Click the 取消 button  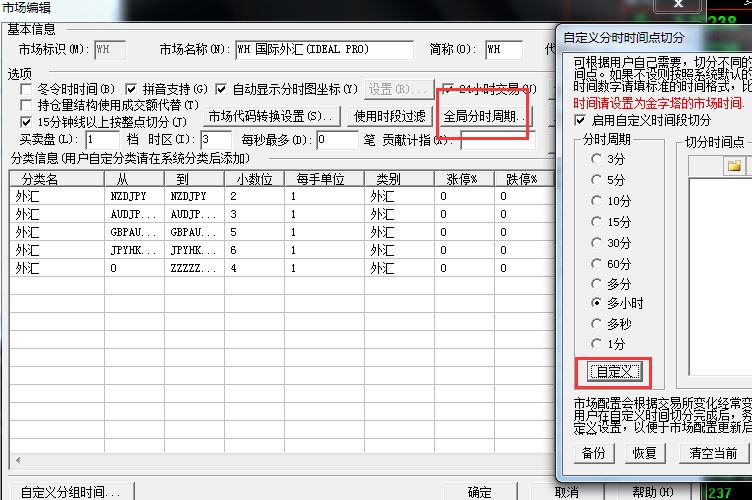point(567,492)
